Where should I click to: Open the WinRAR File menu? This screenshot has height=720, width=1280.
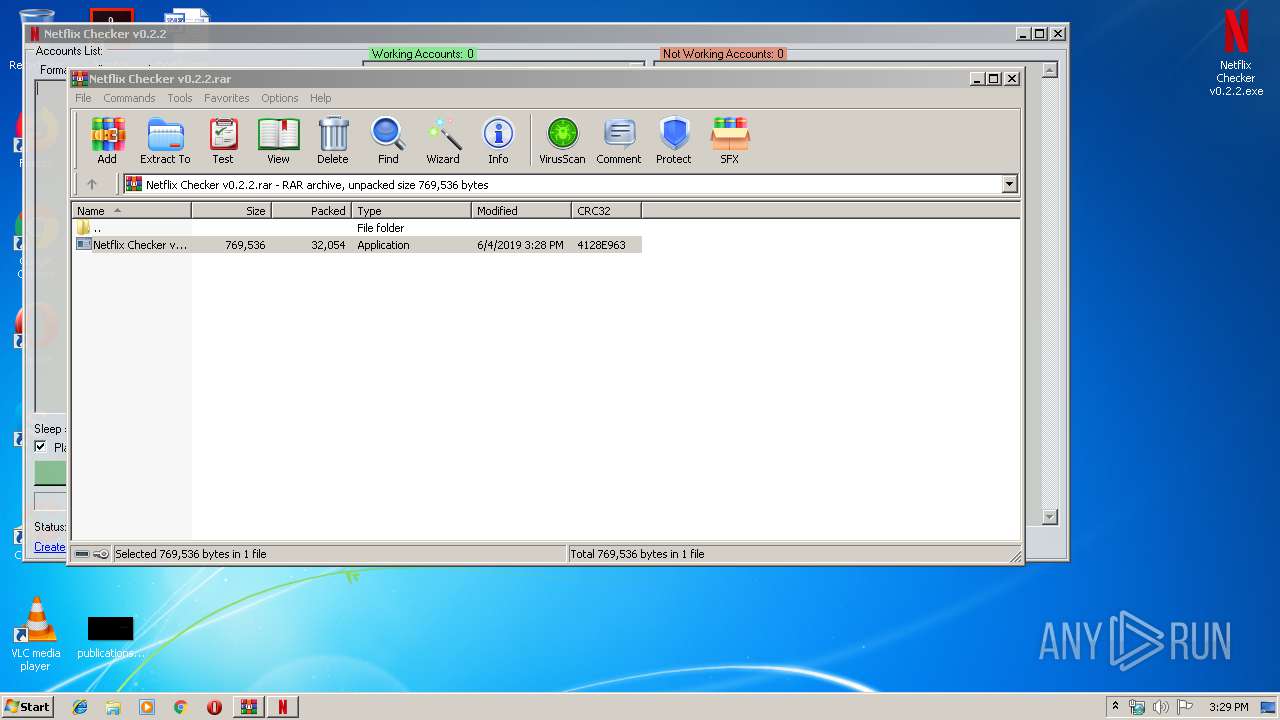click(x=83, y=98)
